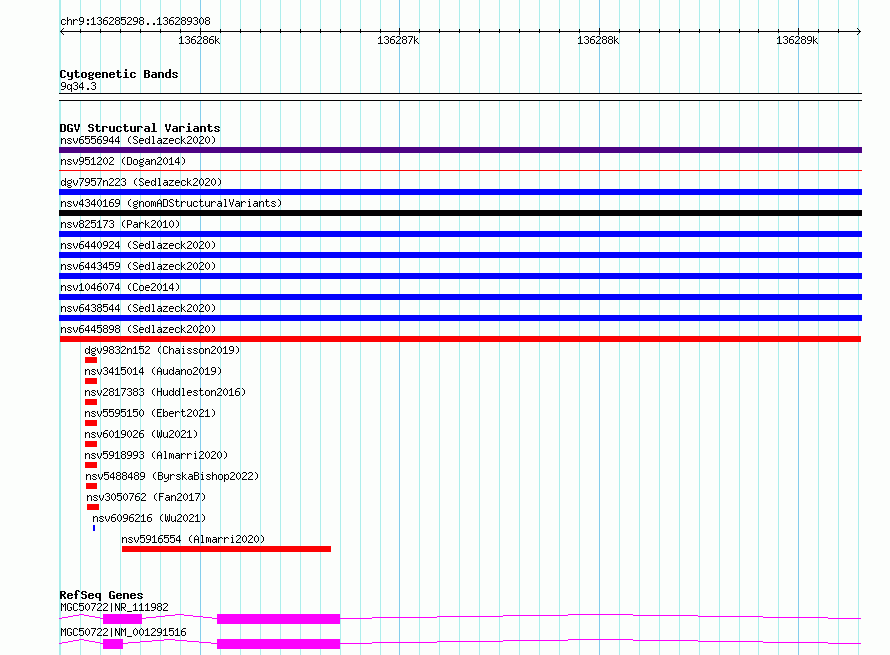Open nsv951202 (Dogan2014) label
The width and height of the screenshot is (890, 655).
point(123,161)
